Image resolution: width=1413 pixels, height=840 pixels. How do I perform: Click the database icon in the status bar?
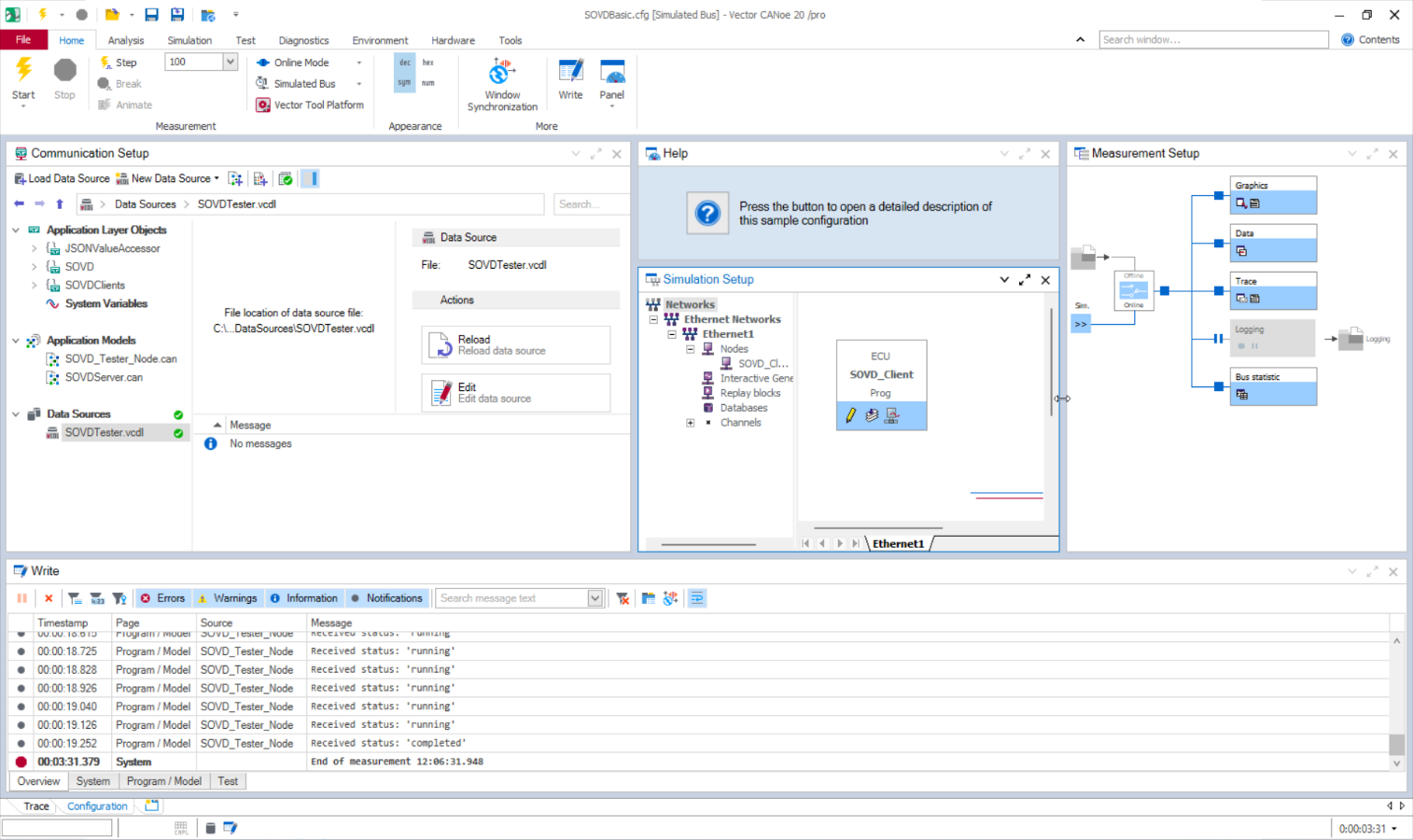[210, 828]
